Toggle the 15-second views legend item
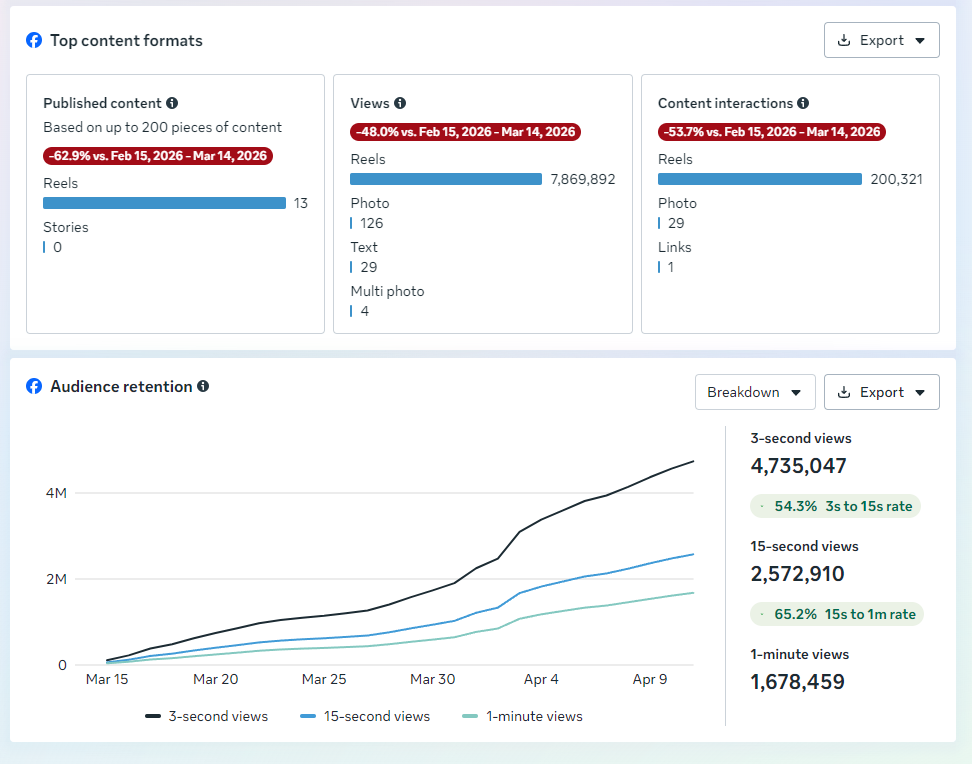Screen dimensions: 972x764 [364, 716]
